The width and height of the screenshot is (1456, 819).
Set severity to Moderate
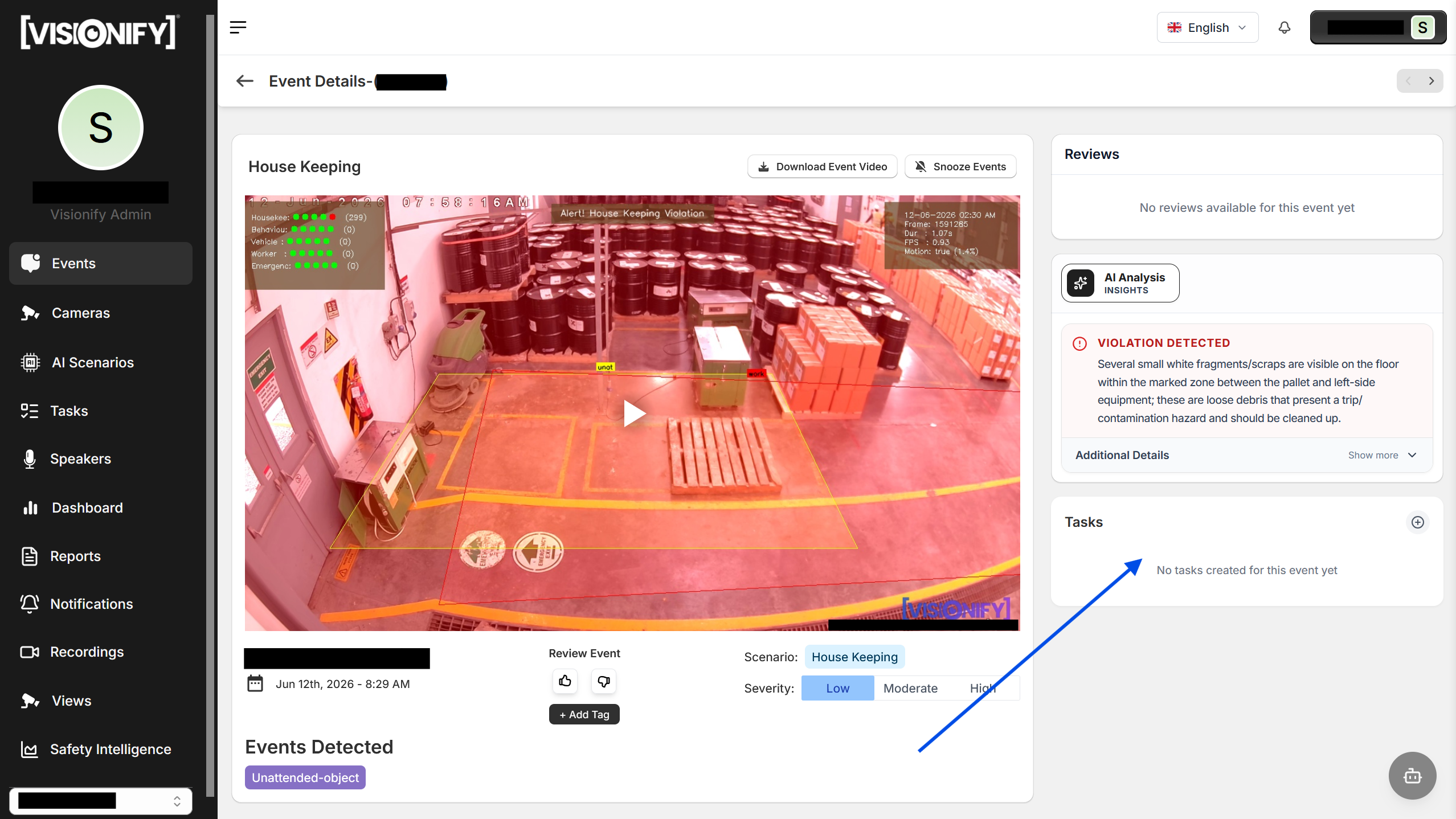point(910,688)
